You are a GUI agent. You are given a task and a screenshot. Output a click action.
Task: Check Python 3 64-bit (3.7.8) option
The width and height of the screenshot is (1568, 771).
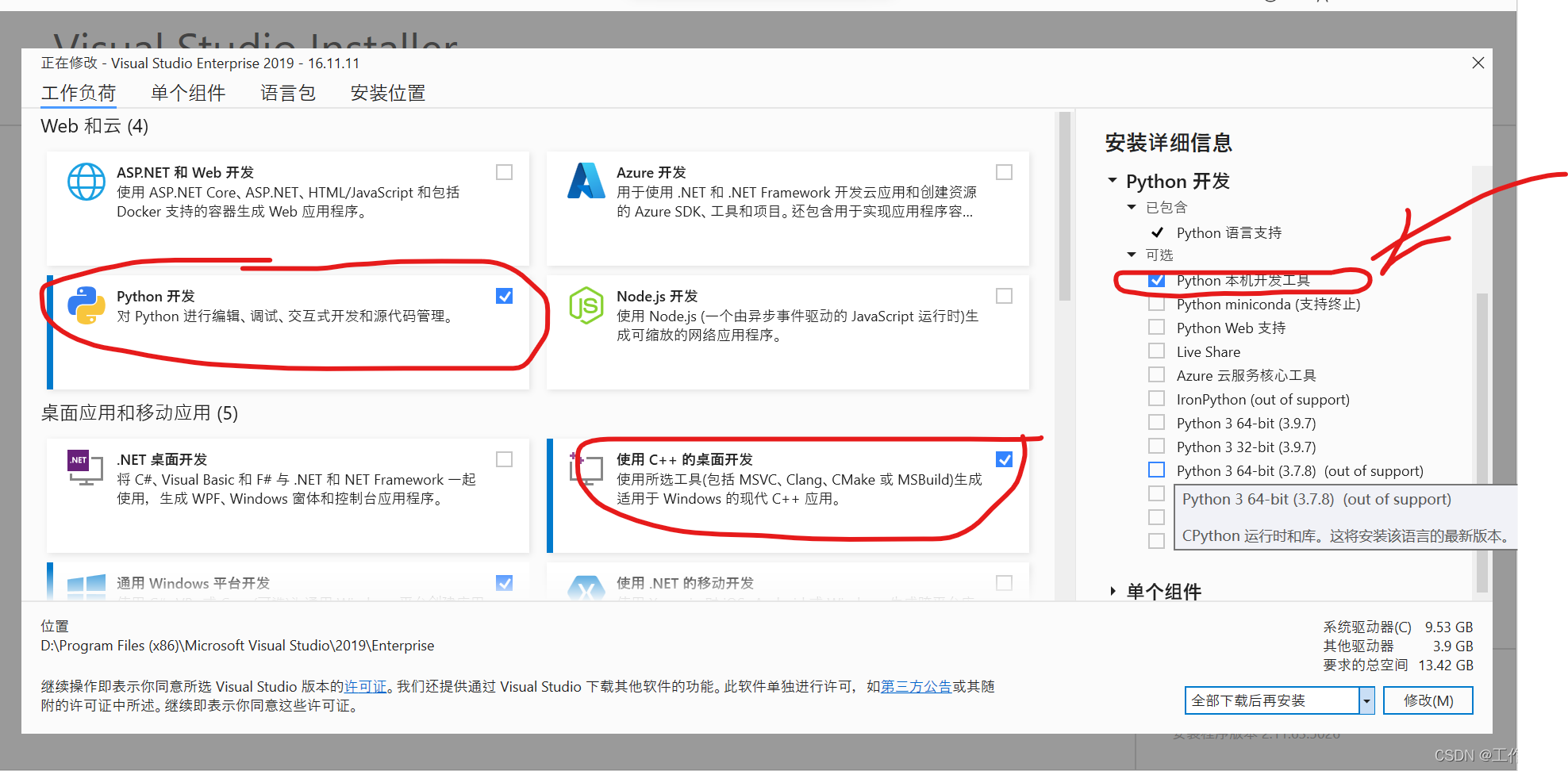1157,470
